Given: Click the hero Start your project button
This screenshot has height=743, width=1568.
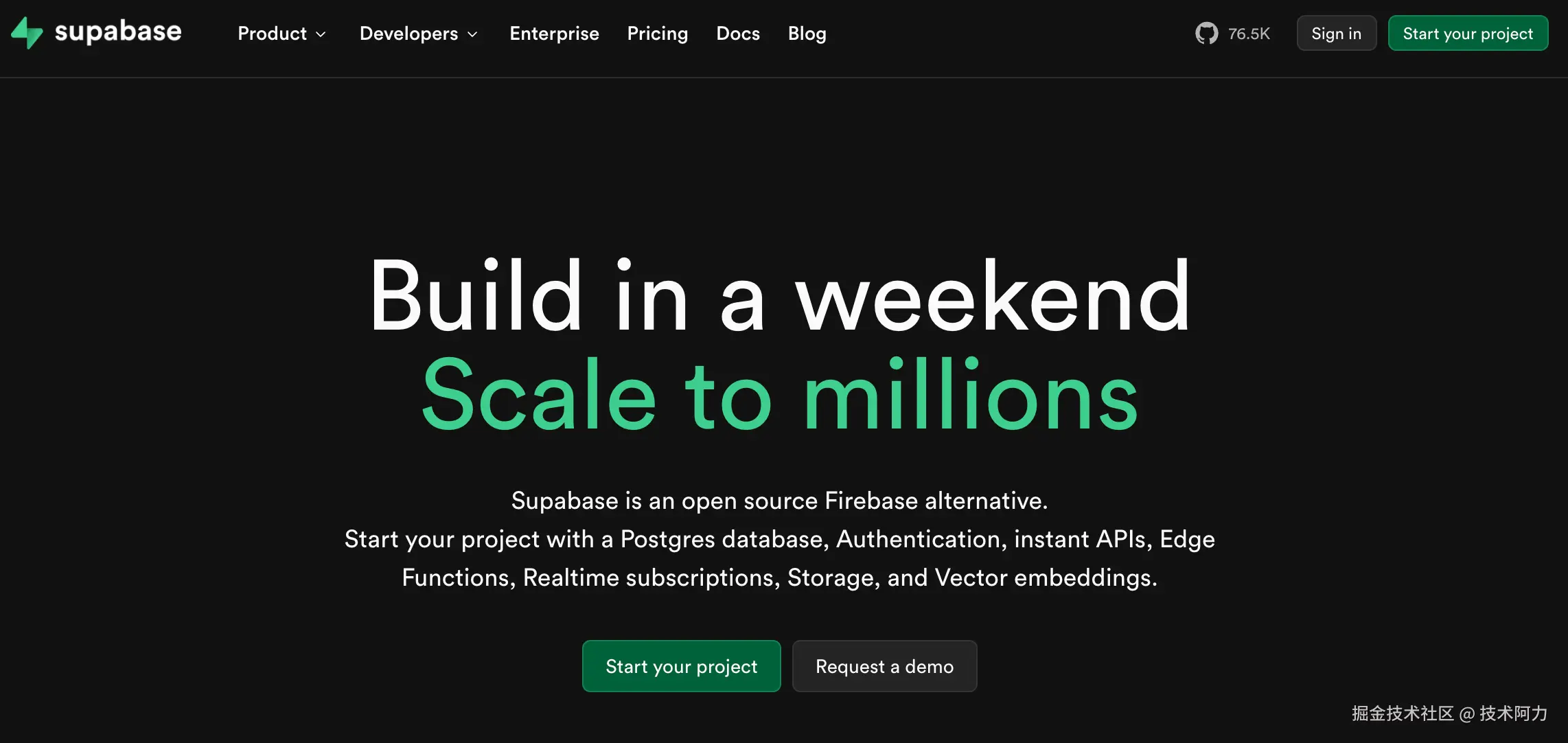Looking at the screenshot, I should tap(681, 666).
